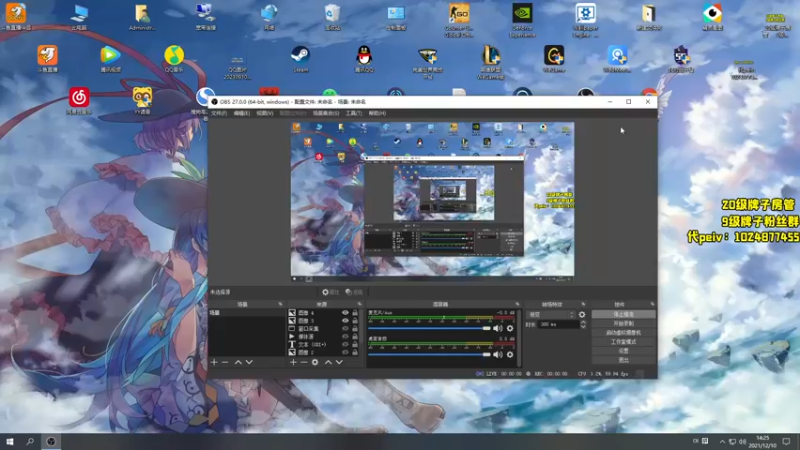
Task: Adjust the microphone volume slider
Action: click(x=485, y=327)
